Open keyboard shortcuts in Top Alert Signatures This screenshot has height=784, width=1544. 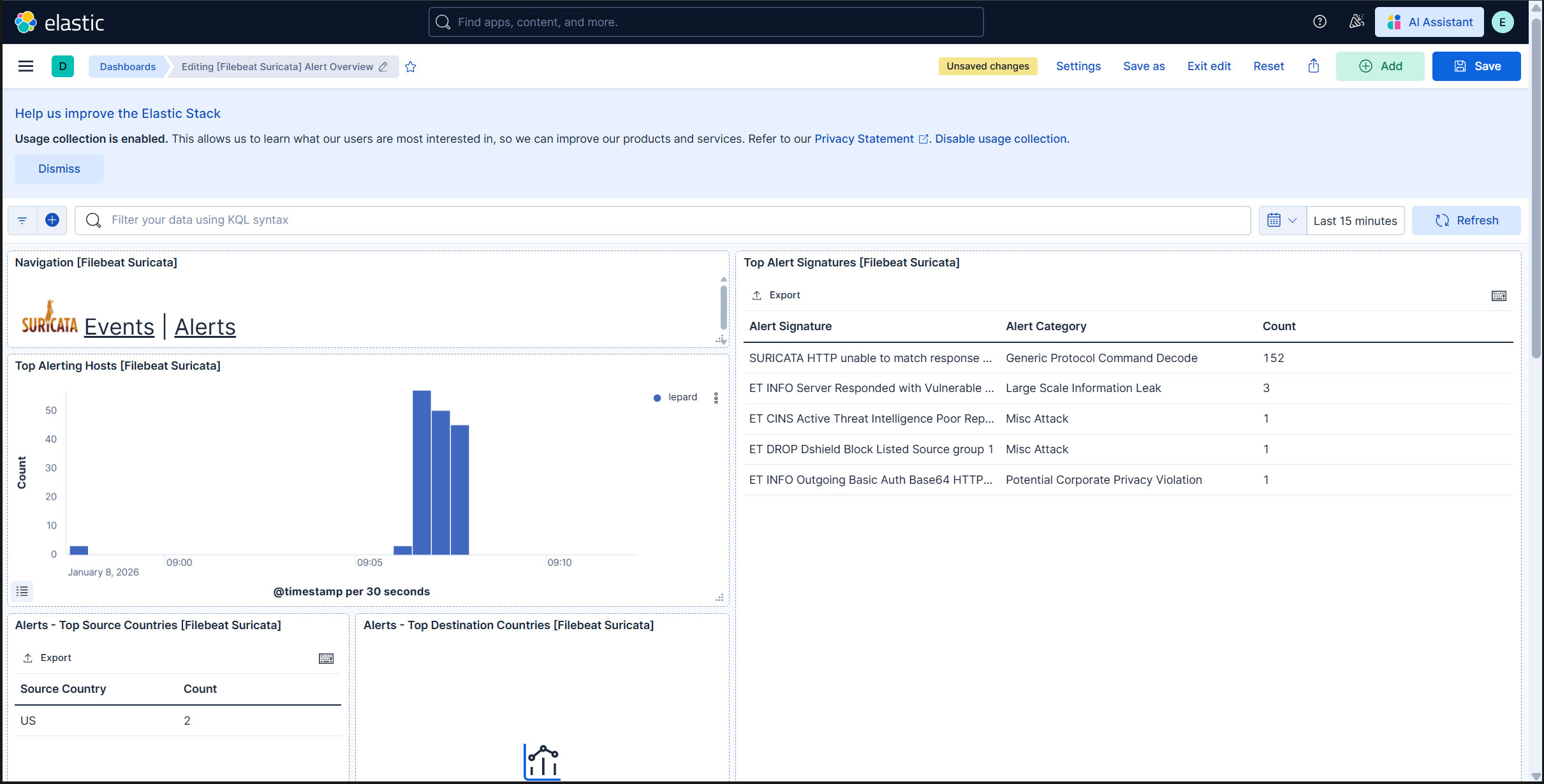[1499, 296]
